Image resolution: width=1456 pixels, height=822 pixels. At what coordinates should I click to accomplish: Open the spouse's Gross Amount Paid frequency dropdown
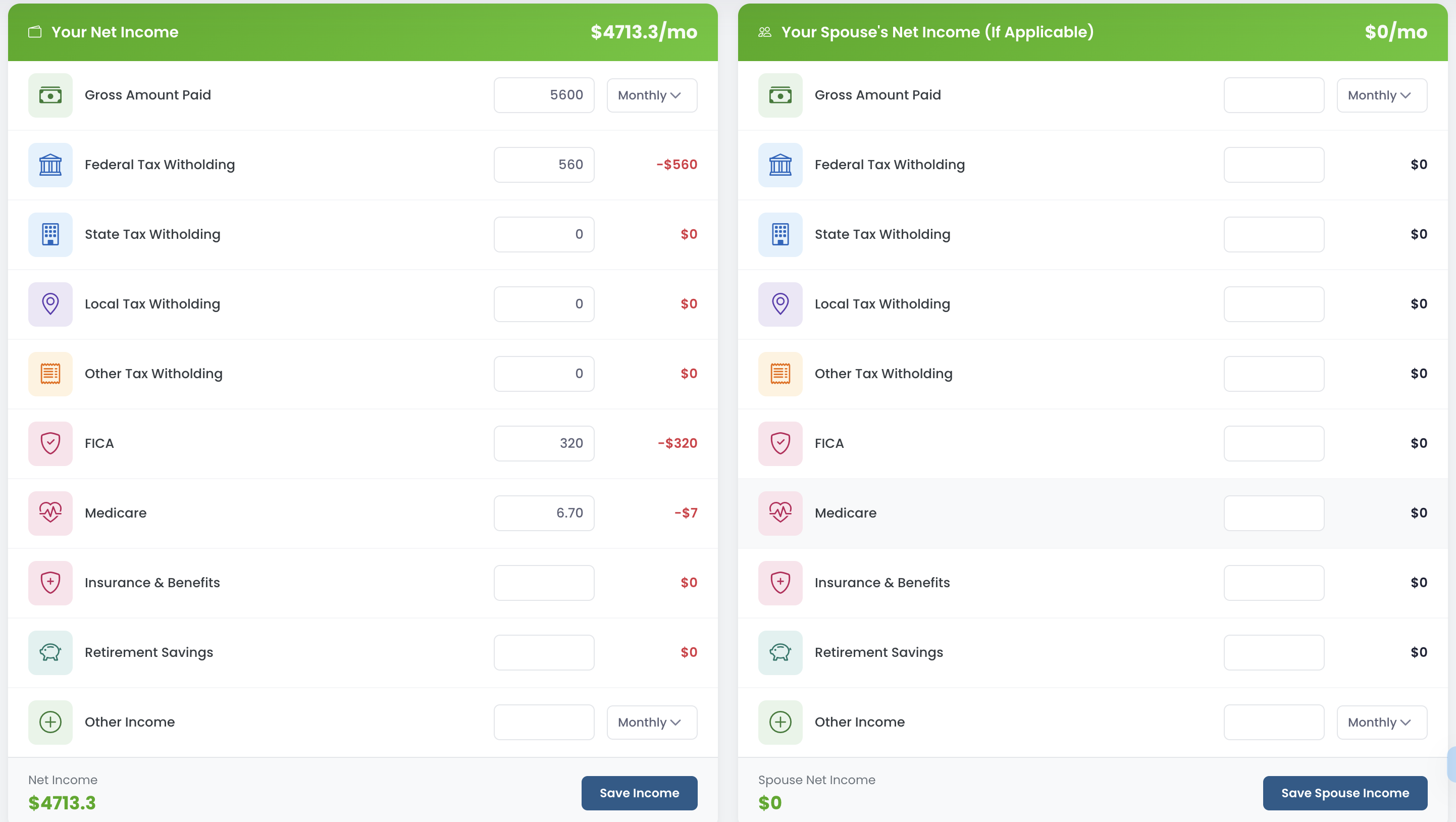1381,95
